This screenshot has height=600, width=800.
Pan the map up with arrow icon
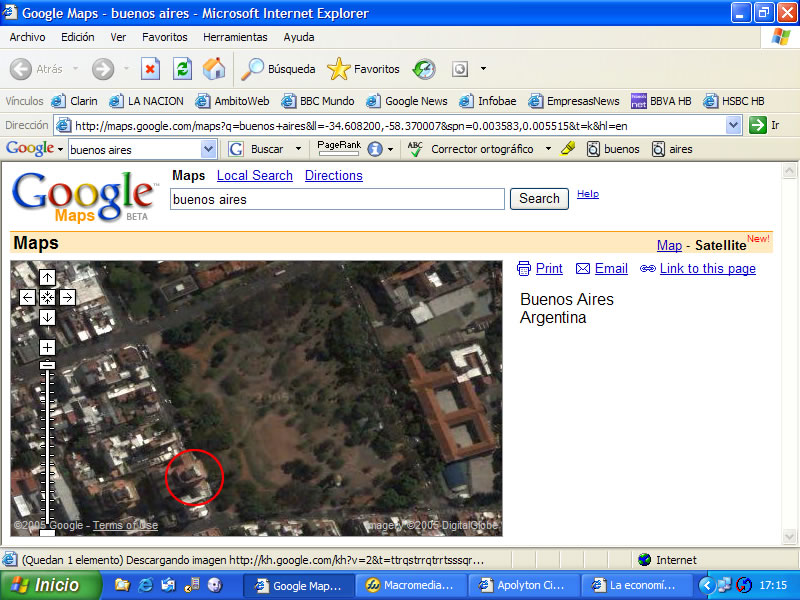pyautogui.click(x=47, y=278)
